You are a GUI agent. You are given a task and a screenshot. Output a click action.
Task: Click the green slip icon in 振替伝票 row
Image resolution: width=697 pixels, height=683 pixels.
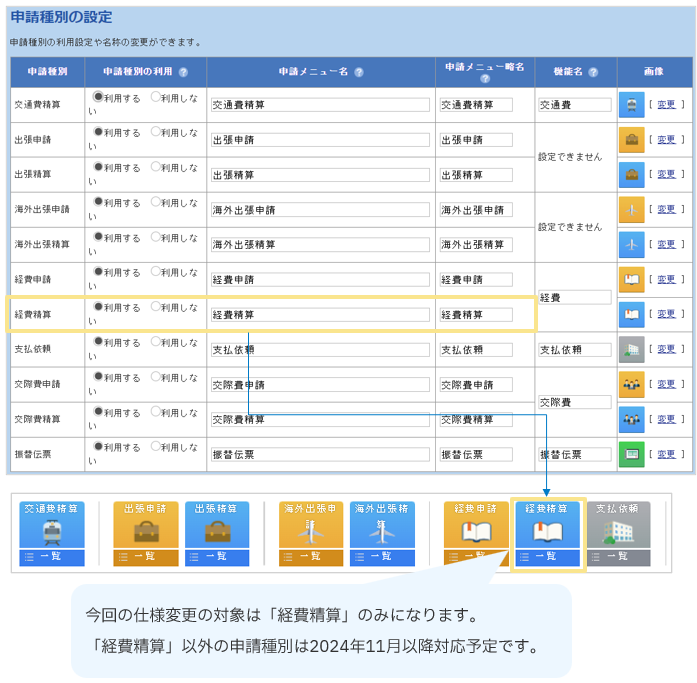click(x=631, y=454)
